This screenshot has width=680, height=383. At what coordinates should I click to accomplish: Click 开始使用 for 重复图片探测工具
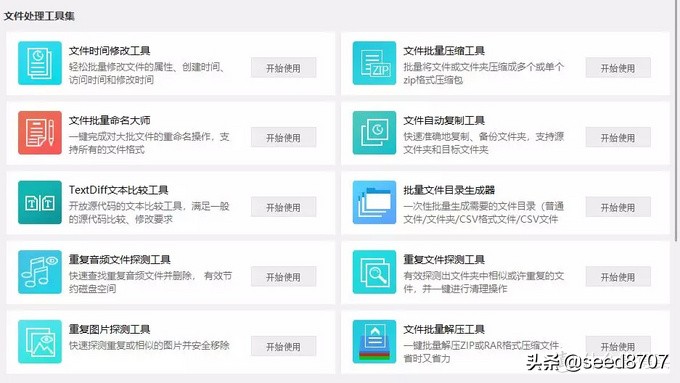(x=283, y=346)
